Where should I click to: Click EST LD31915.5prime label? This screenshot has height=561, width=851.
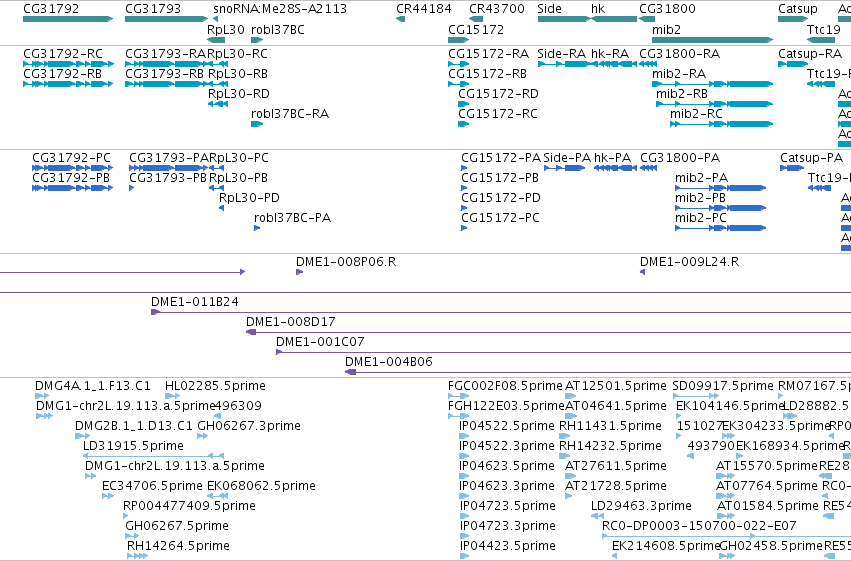coord(134,446)
